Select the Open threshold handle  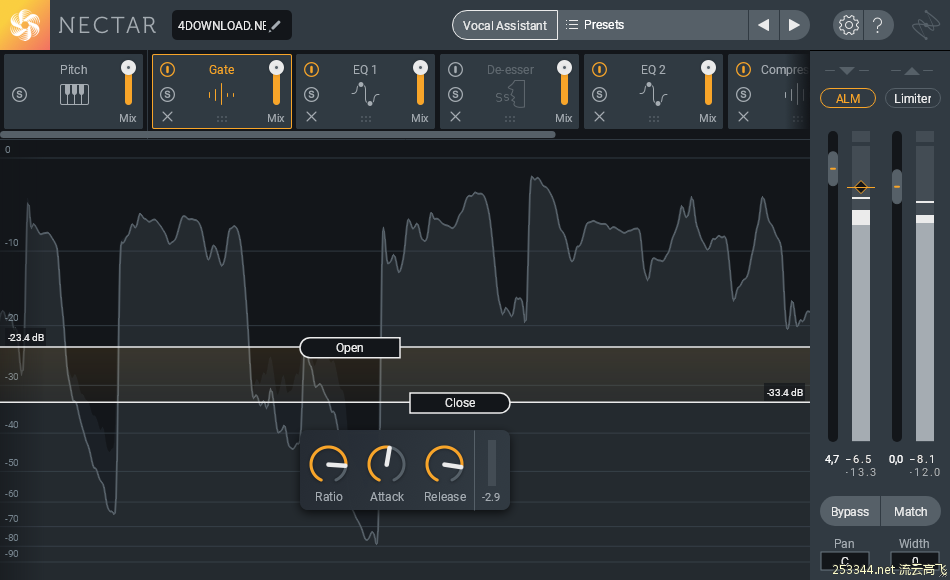click(x=350, y=348)
